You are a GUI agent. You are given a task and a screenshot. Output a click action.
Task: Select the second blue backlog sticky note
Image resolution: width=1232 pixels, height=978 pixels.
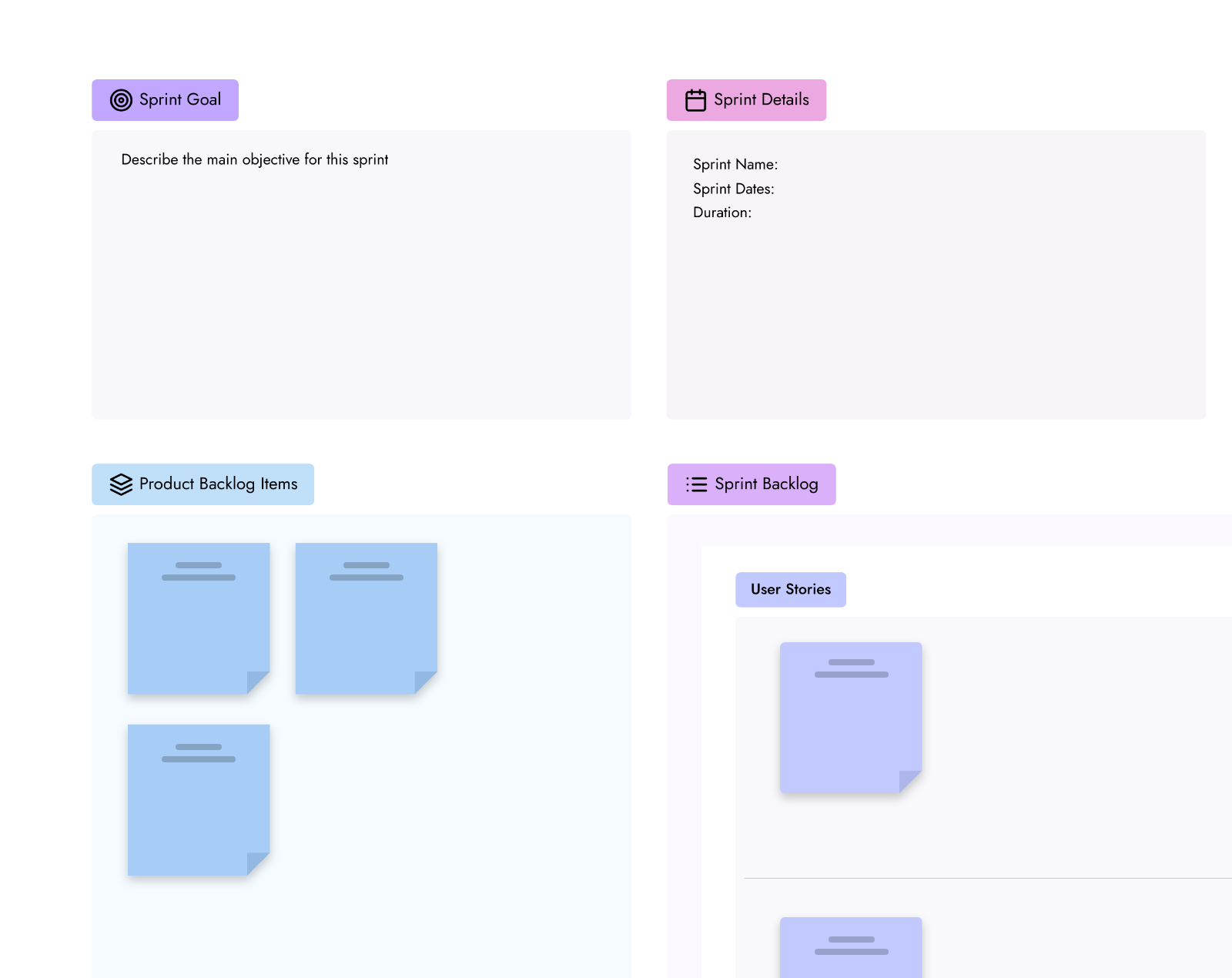(367, 618)
